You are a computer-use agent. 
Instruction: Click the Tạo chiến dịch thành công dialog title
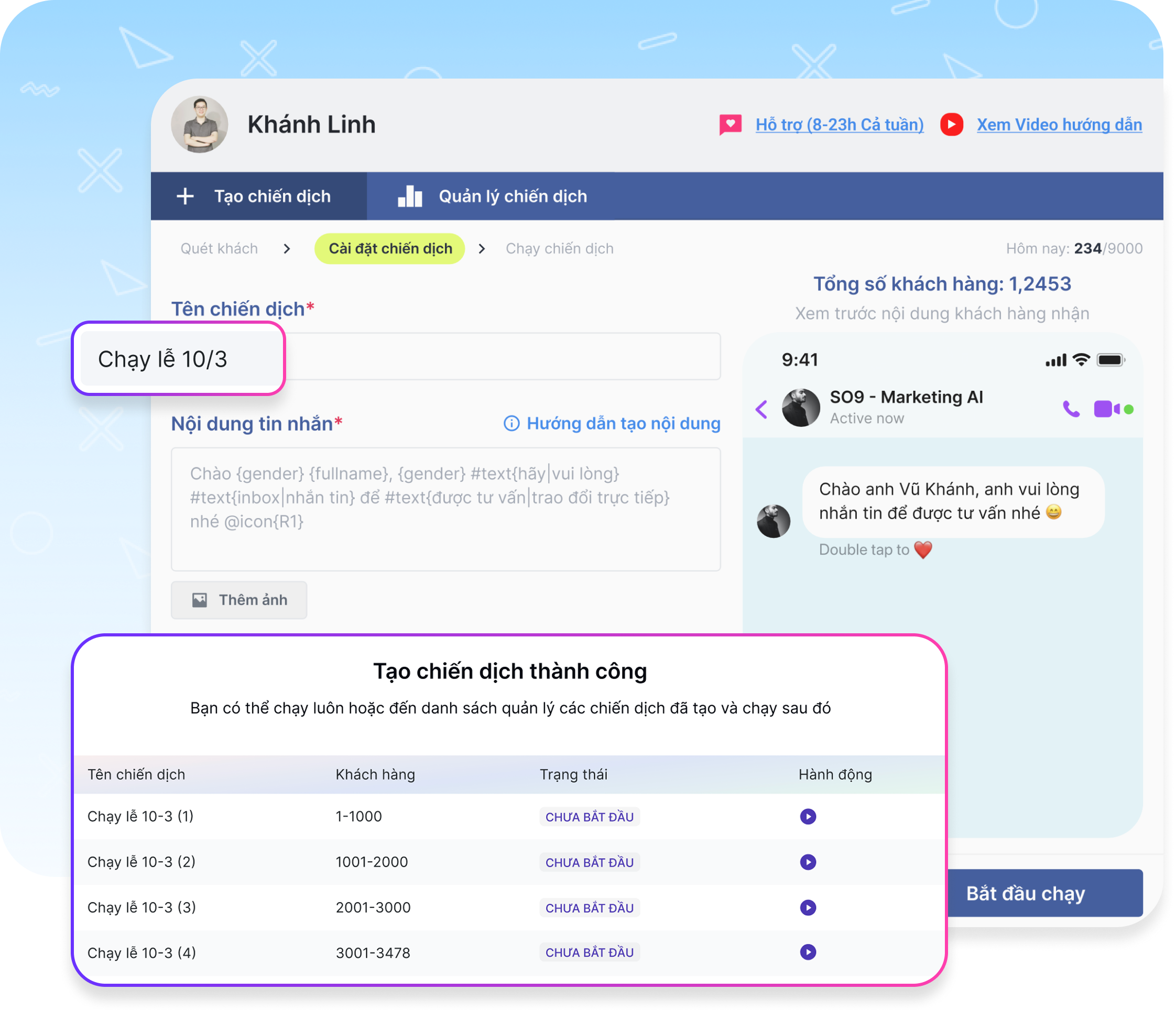point(510,671)
